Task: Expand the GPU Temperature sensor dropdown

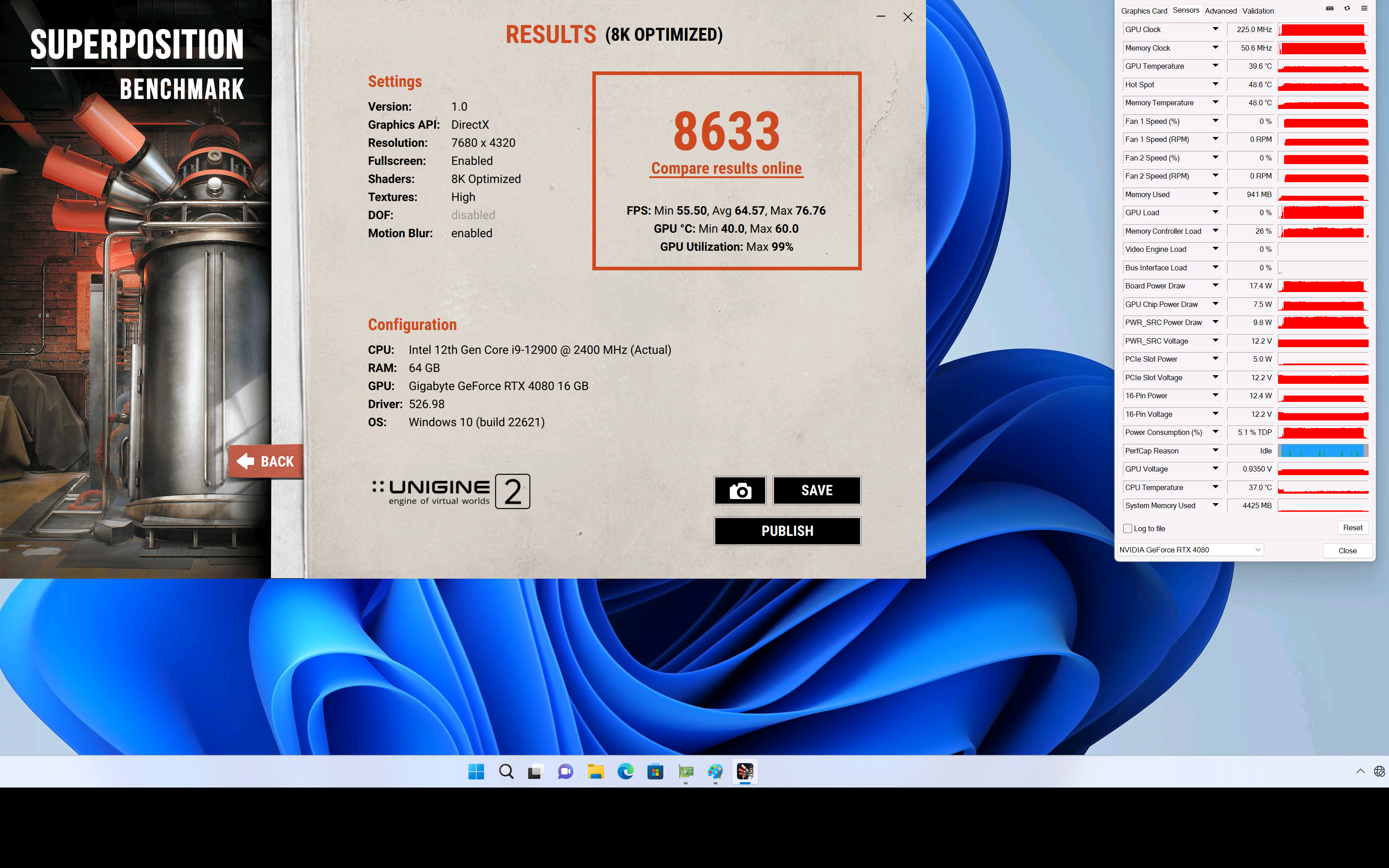Action: click(x=1215, y=66)
